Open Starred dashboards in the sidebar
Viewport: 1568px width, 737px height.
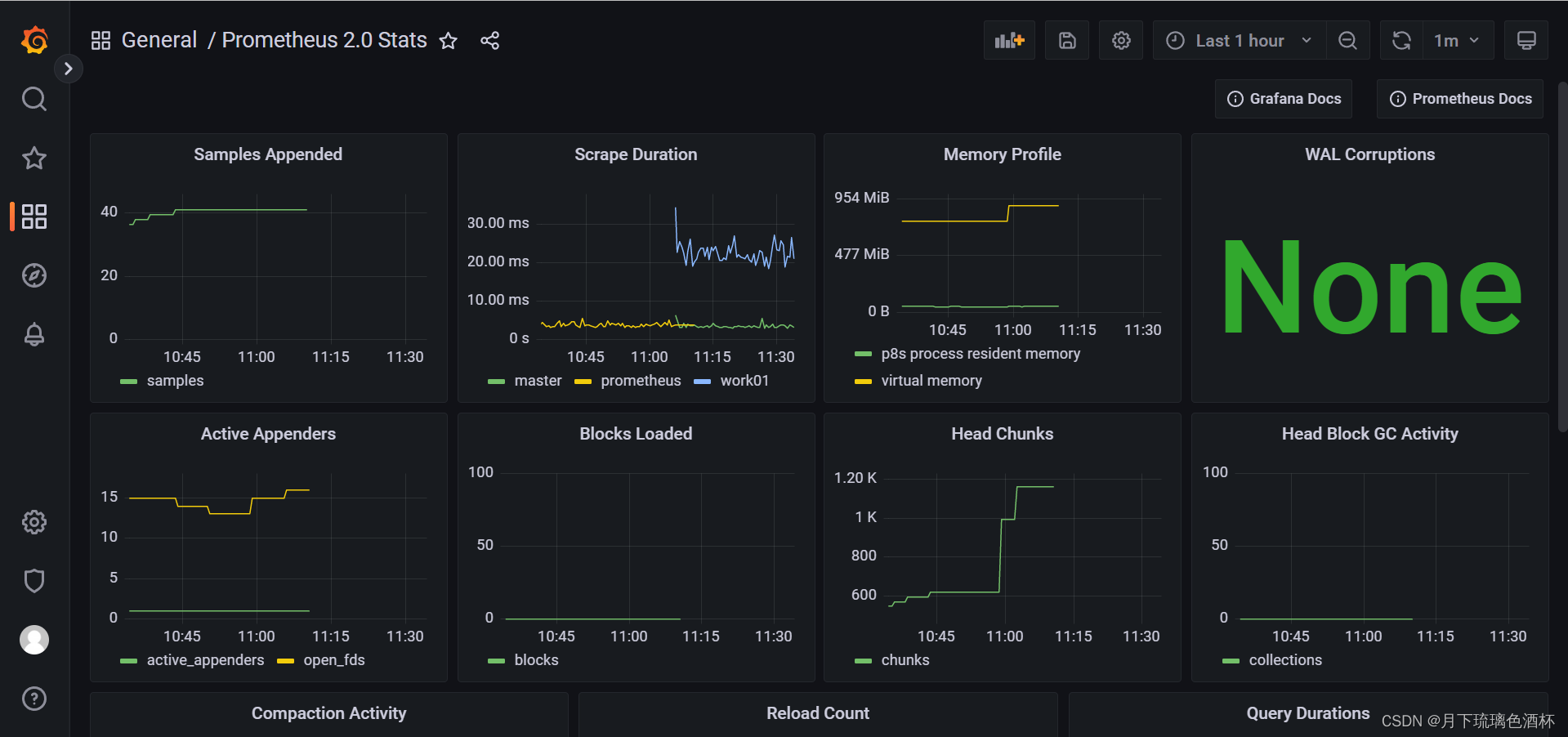pos(34,158)
